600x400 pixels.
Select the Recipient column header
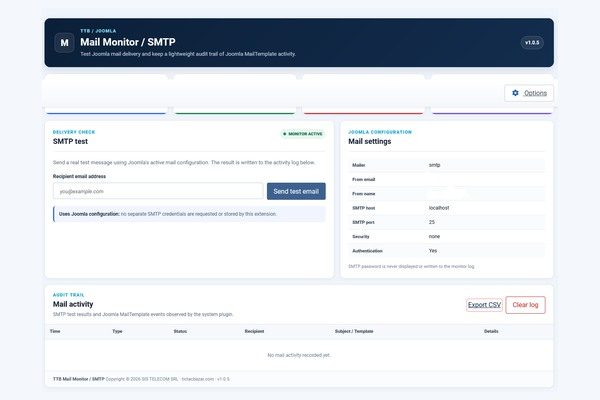tap(254, 331)
